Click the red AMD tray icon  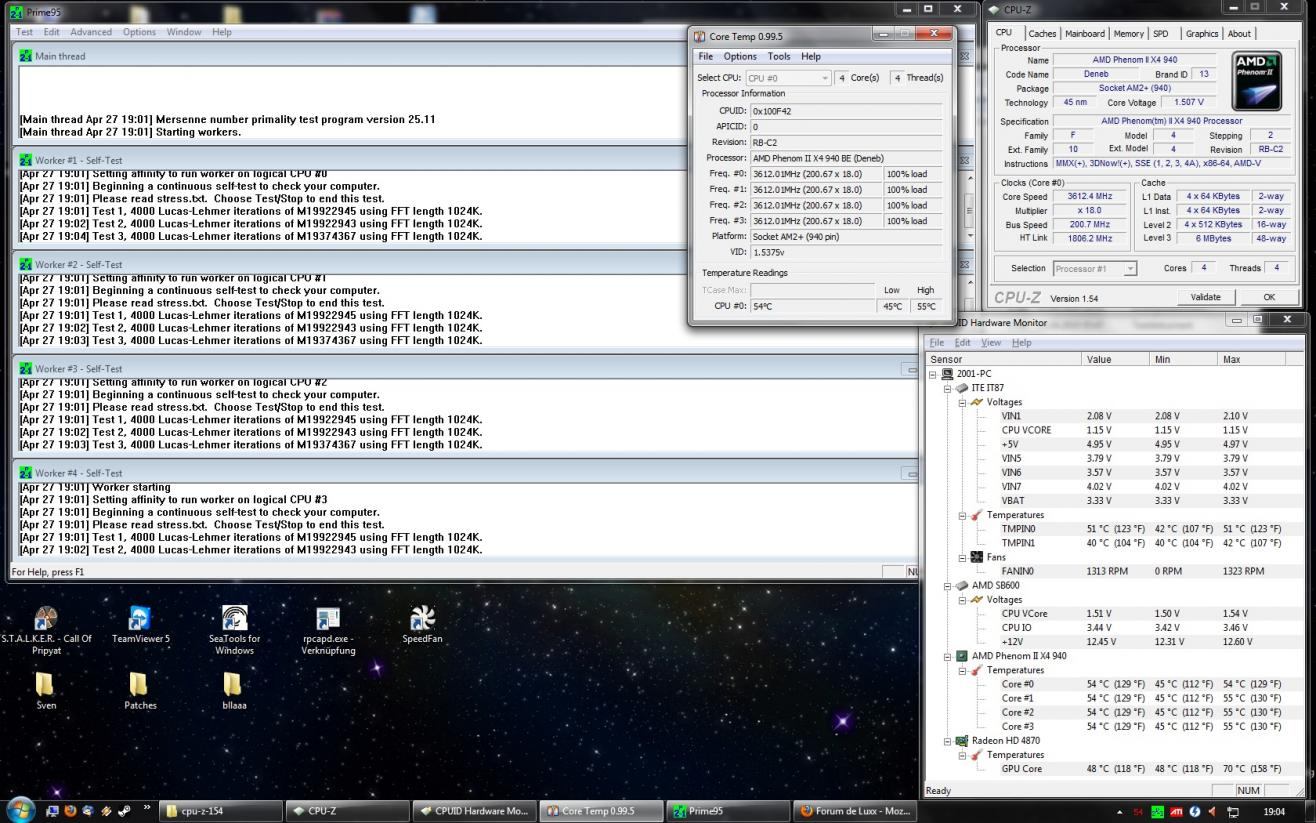(1178, 811)
